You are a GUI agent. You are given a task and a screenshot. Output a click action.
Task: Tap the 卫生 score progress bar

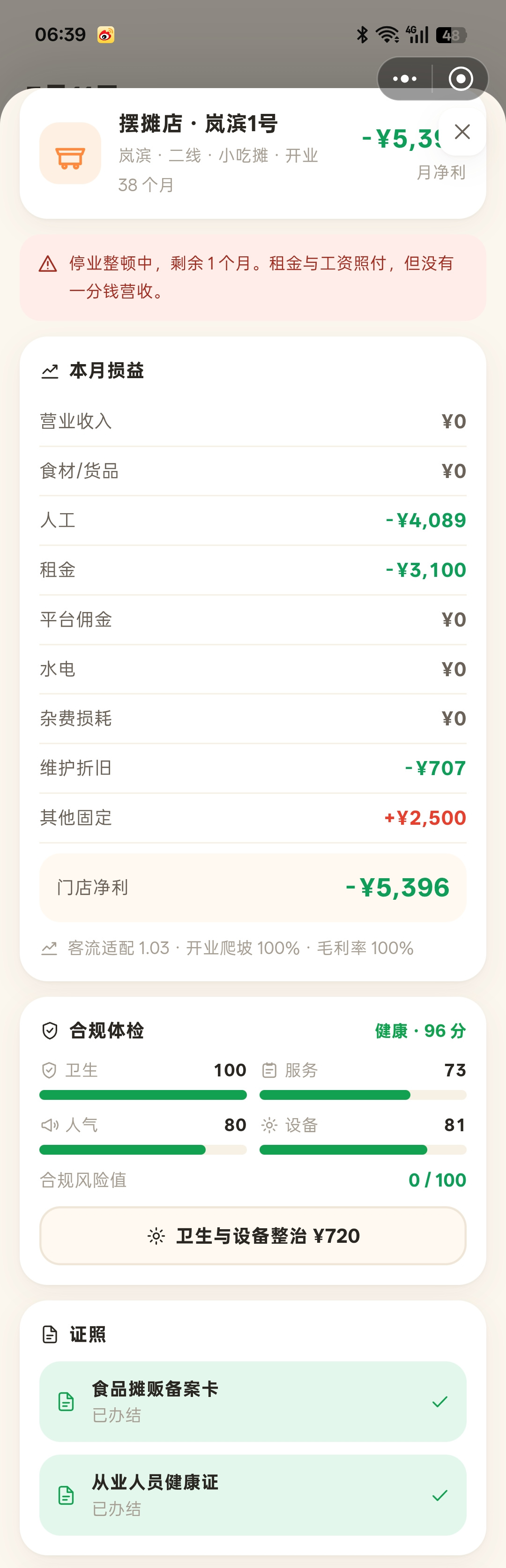(143, 1095)
